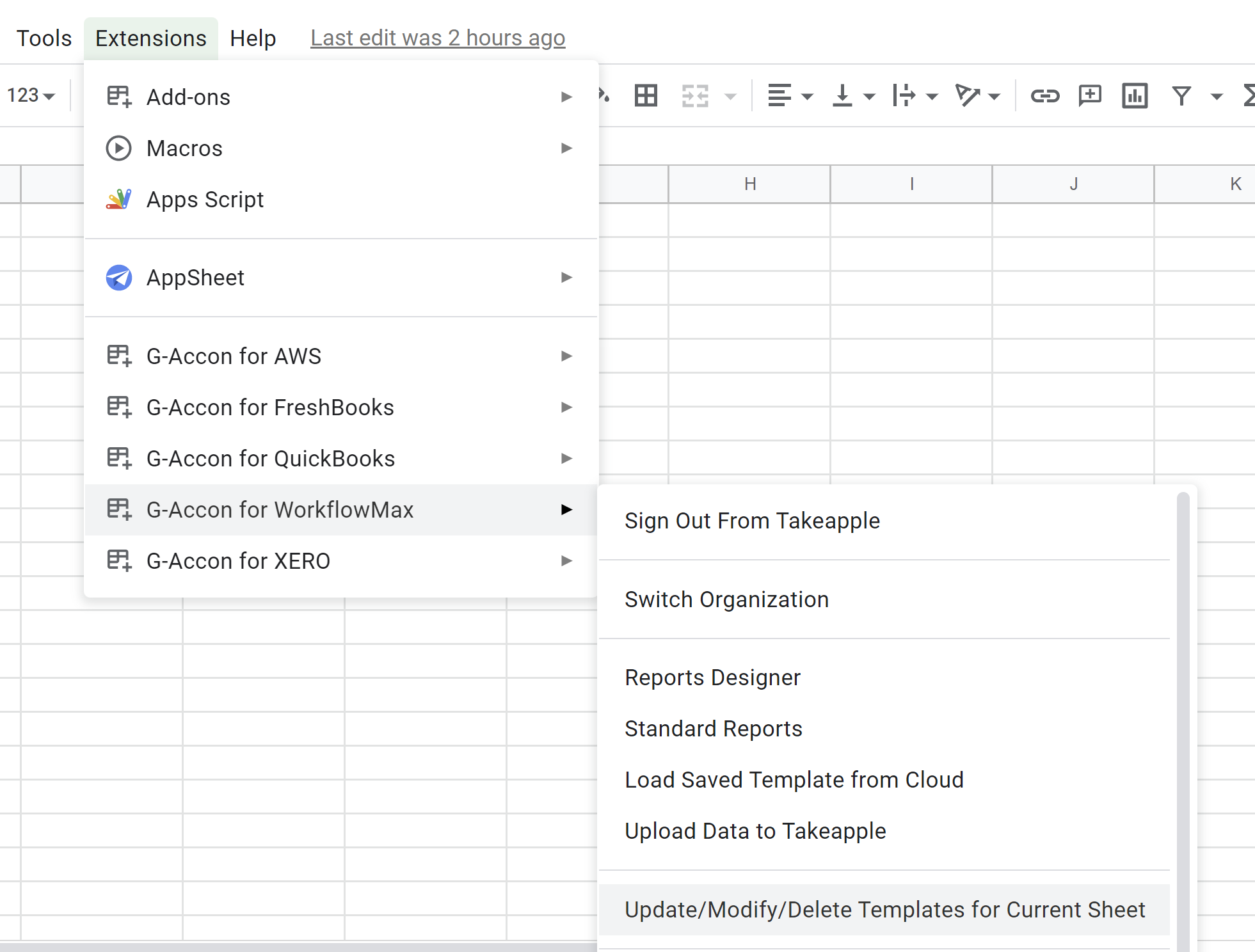Viewport: 1255px width, 952px height.
Task: Click the AppSheet paper-plane icon
Action: click(119, 278)
